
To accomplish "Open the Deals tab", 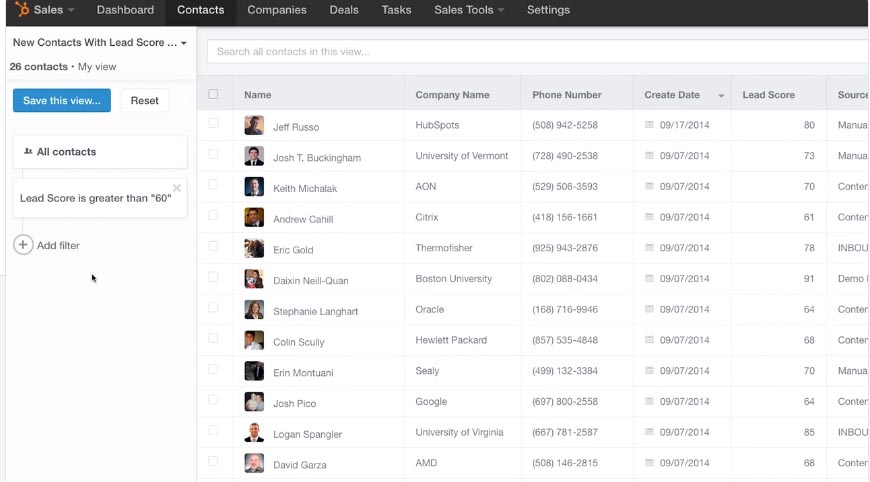I will (x=343, y=9).
